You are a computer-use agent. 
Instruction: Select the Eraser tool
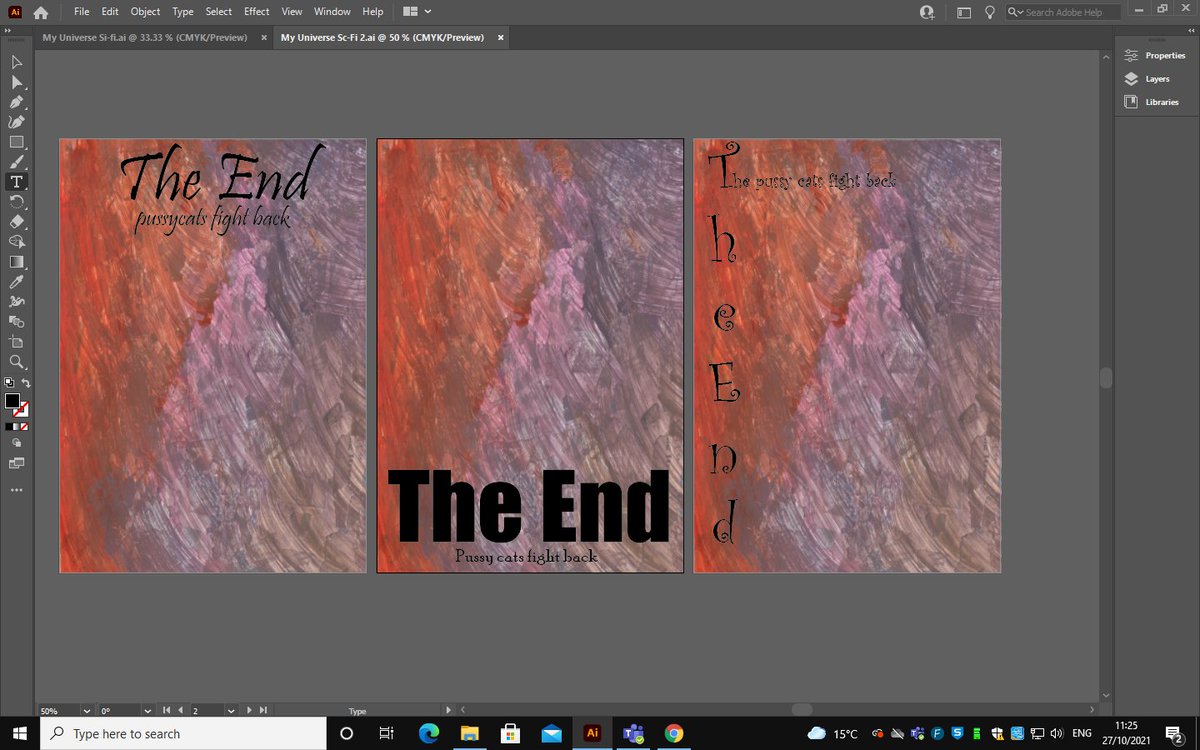point(16,222)
